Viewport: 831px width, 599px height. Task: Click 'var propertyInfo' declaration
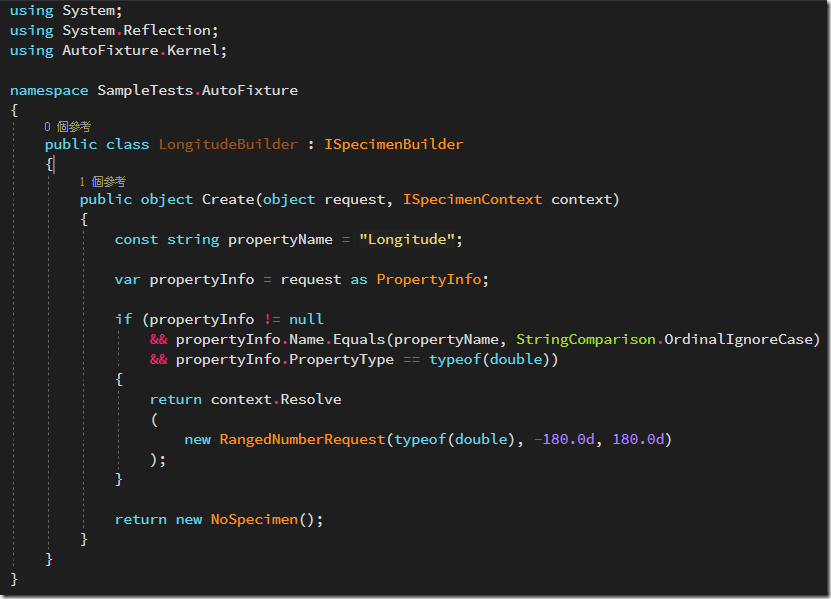(184, 279)
